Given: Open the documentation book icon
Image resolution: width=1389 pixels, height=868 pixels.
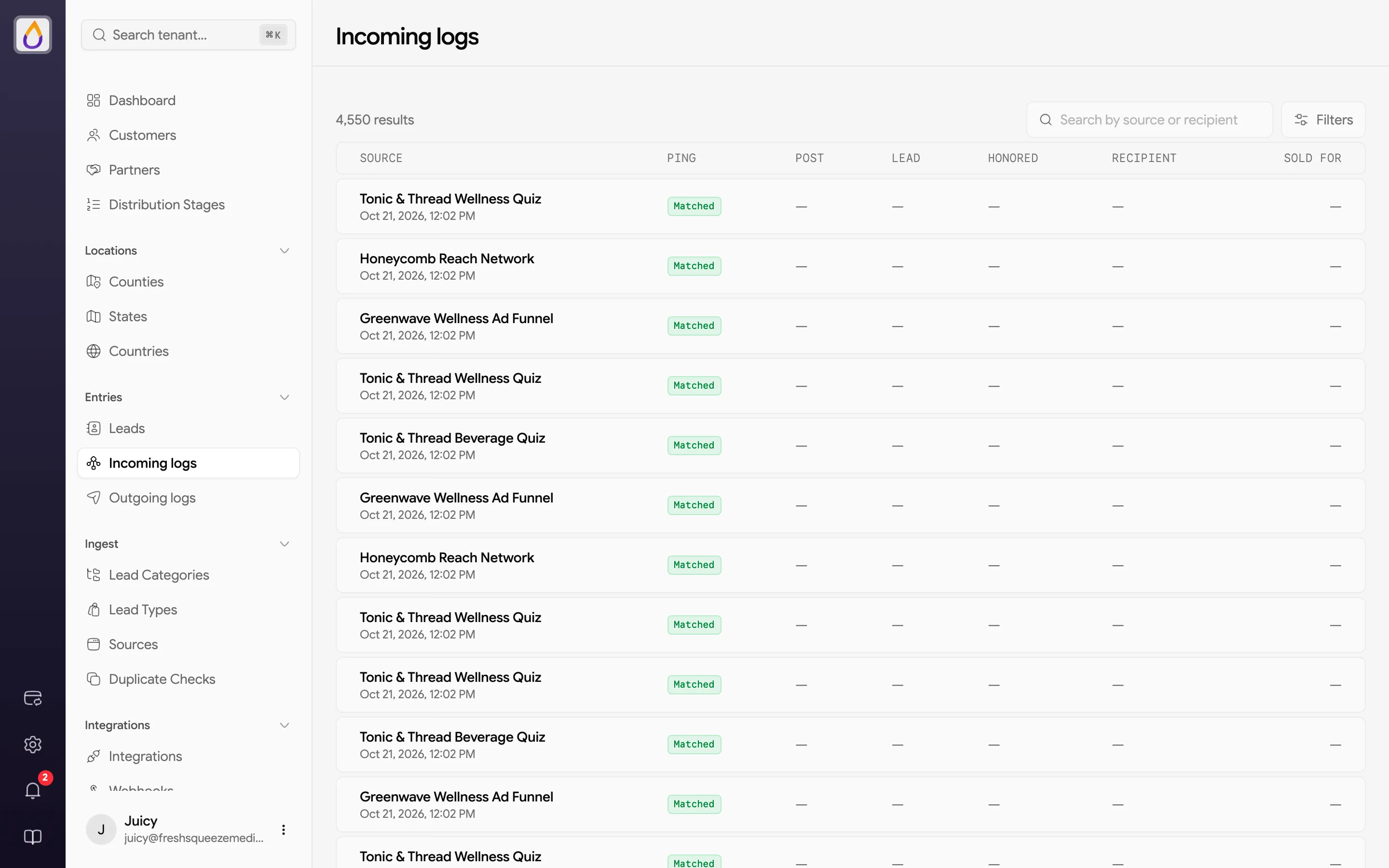Looking at the screenshot, I should pos(33,837).
